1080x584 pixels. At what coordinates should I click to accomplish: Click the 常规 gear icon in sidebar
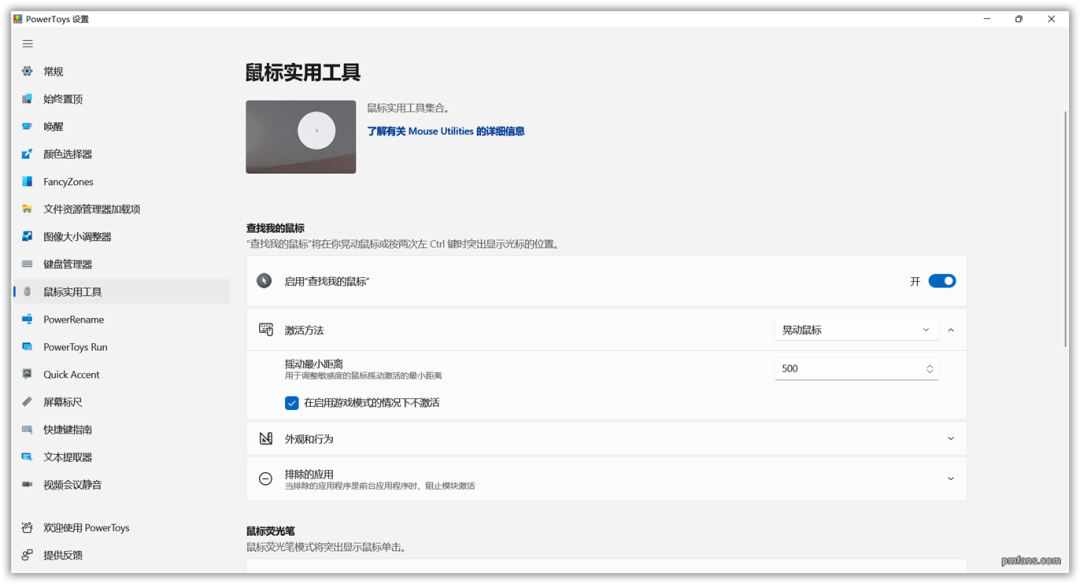pyautogui.click(x=27, y=71)
